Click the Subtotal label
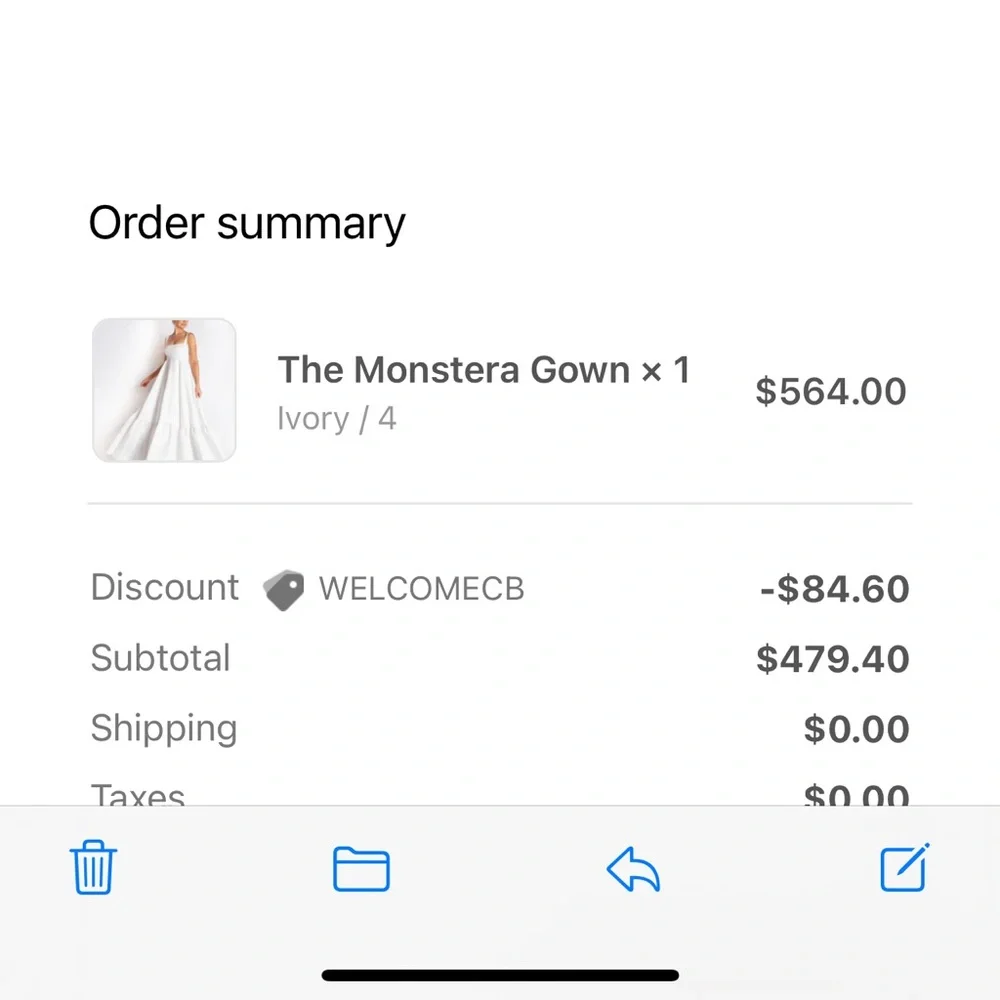 click(x=160, y=658)
